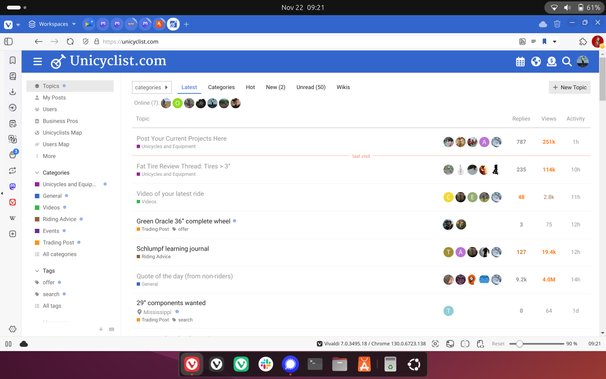Open the New (2) tab
The height and width of the screenshot is (379, 606).
pos(276,87)
